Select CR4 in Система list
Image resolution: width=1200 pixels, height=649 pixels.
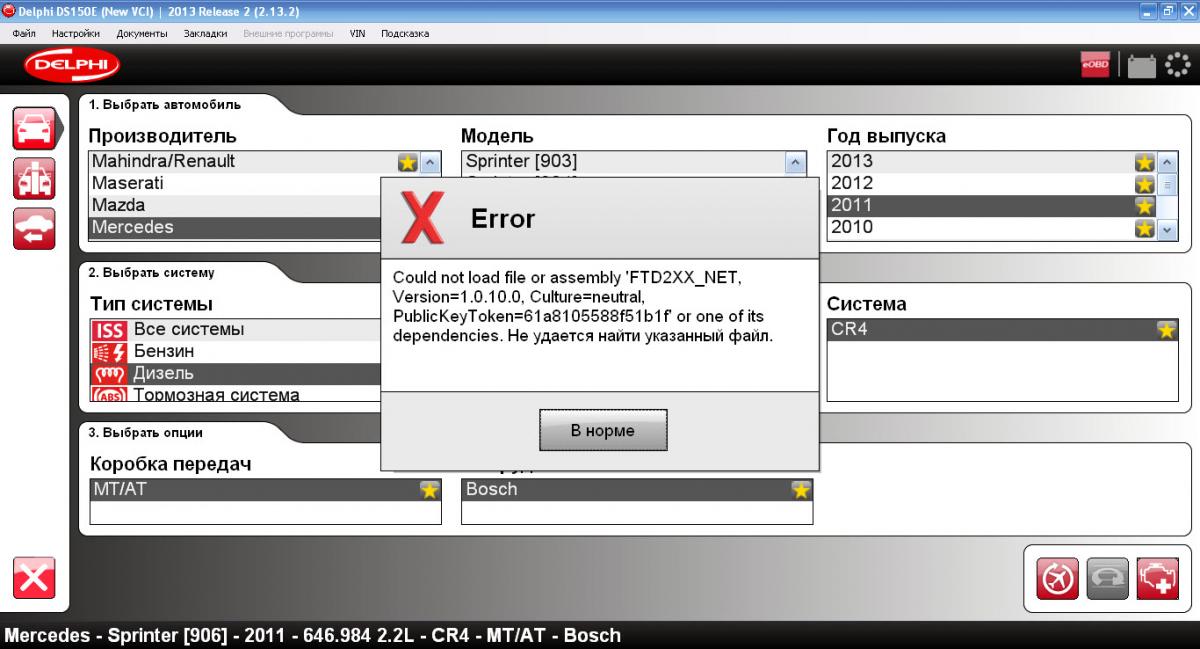(x=1003, y=329)
